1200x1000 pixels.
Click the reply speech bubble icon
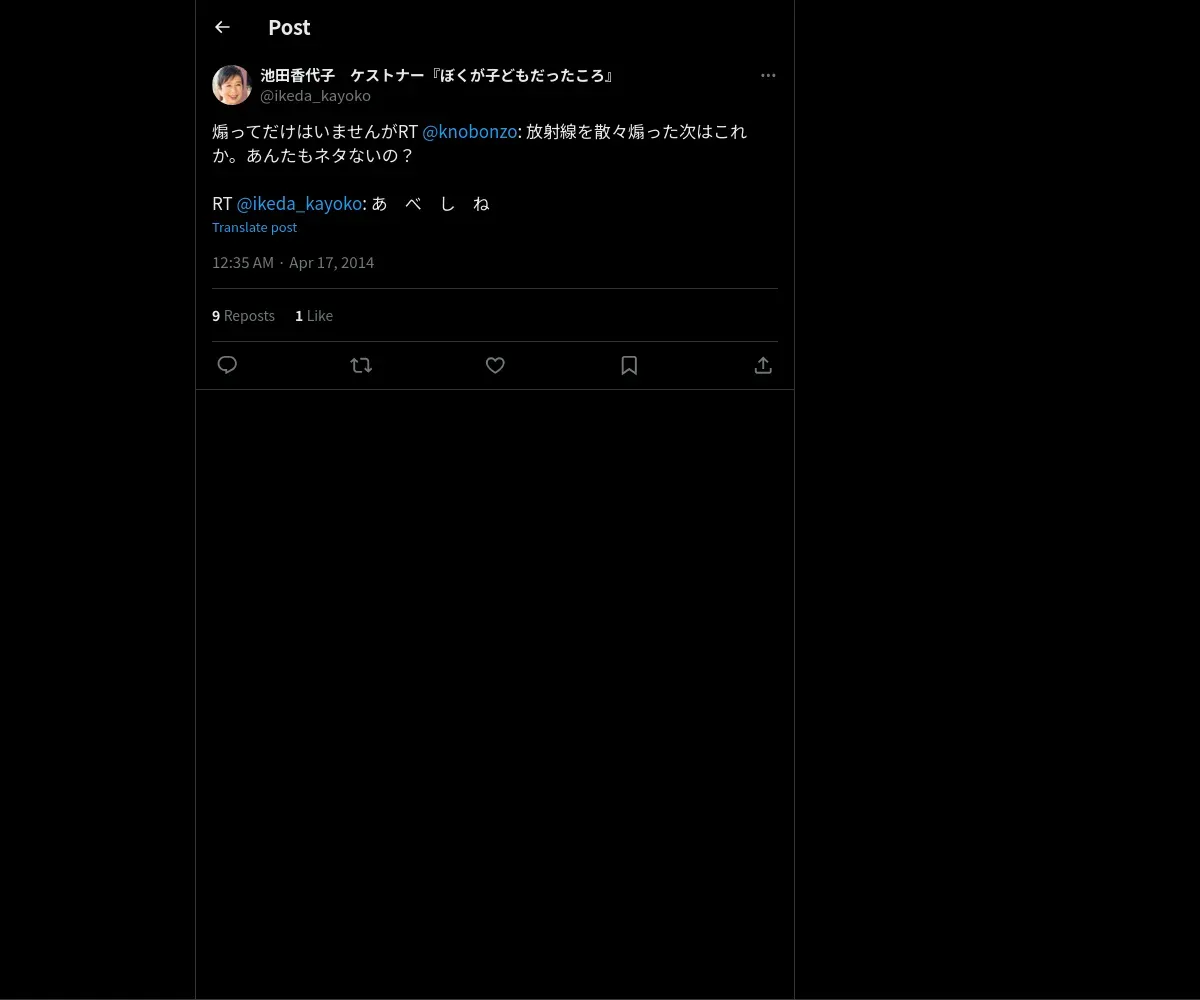pos(227,365)
